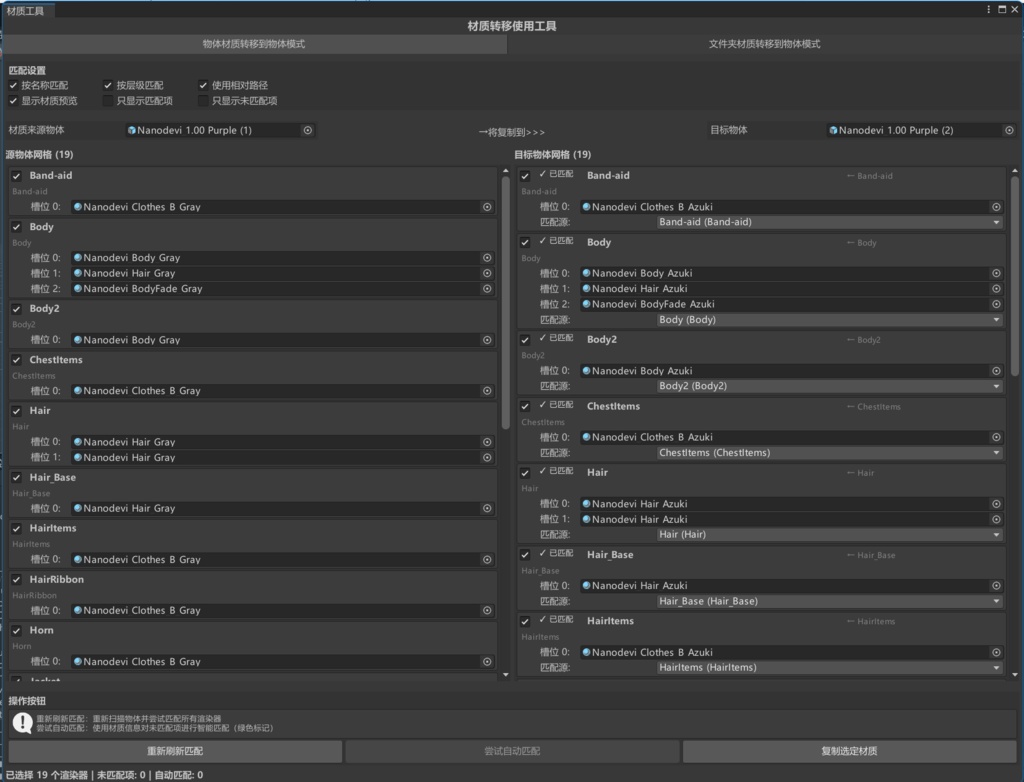
Task: Click material picker icon on Band-aid 槽位 0
Action: point(487,206)
